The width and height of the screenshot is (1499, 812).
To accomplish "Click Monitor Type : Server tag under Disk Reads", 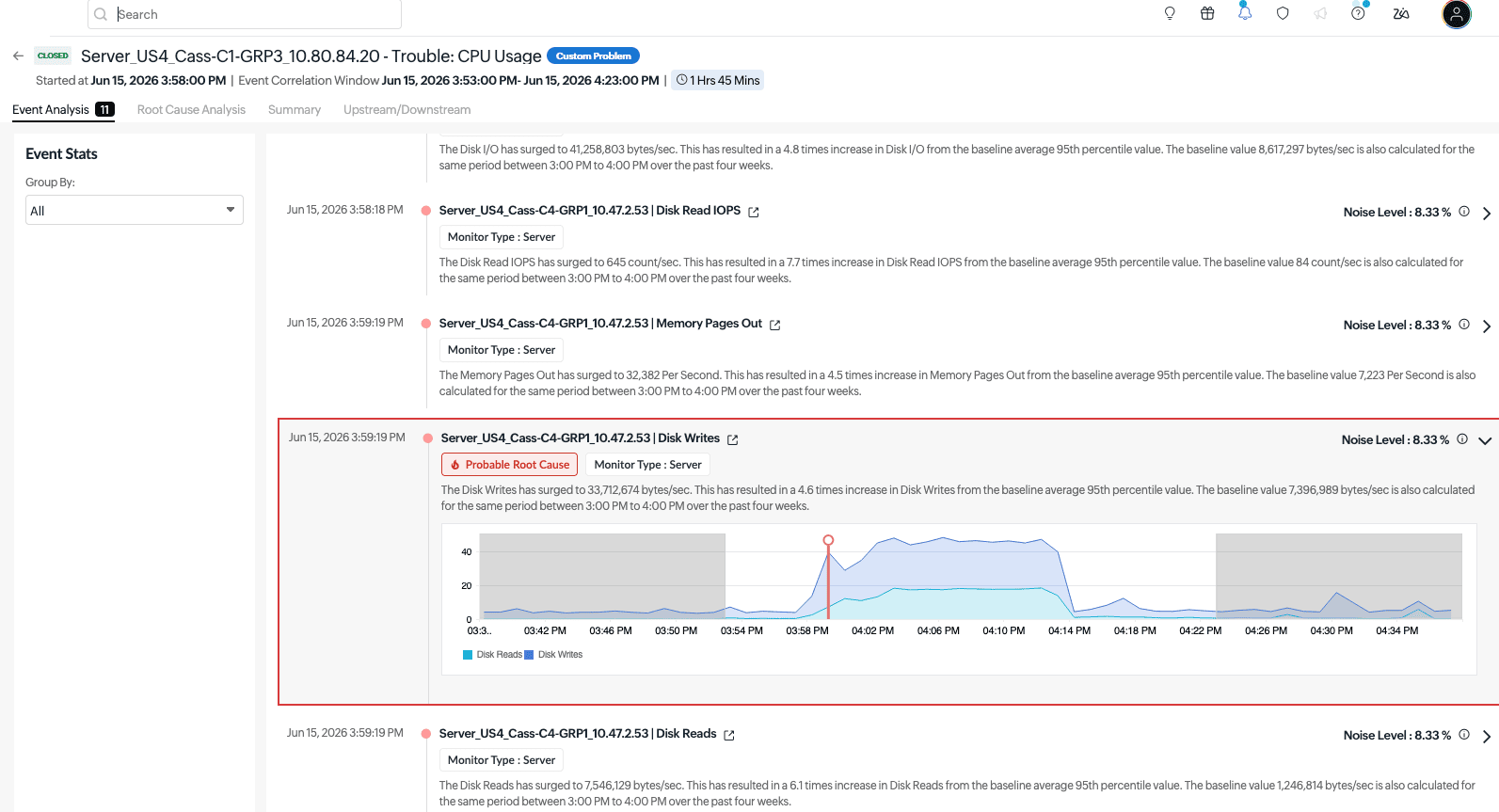I will [502, 759].
